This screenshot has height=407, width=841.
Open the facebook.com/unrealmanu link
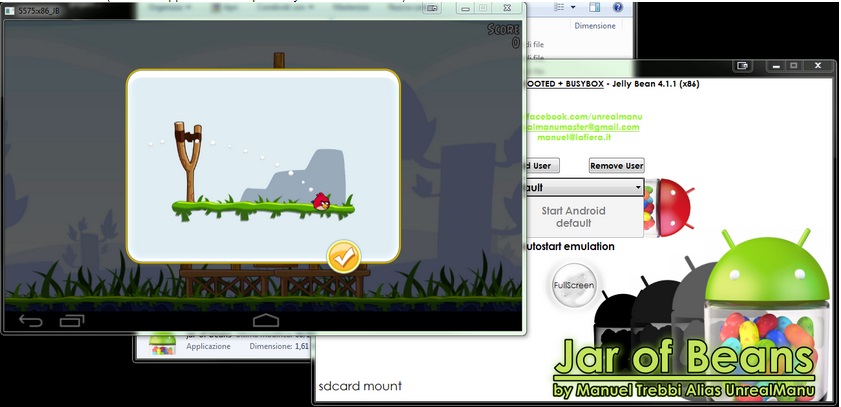pyautogui.click(x=580, y=116)
